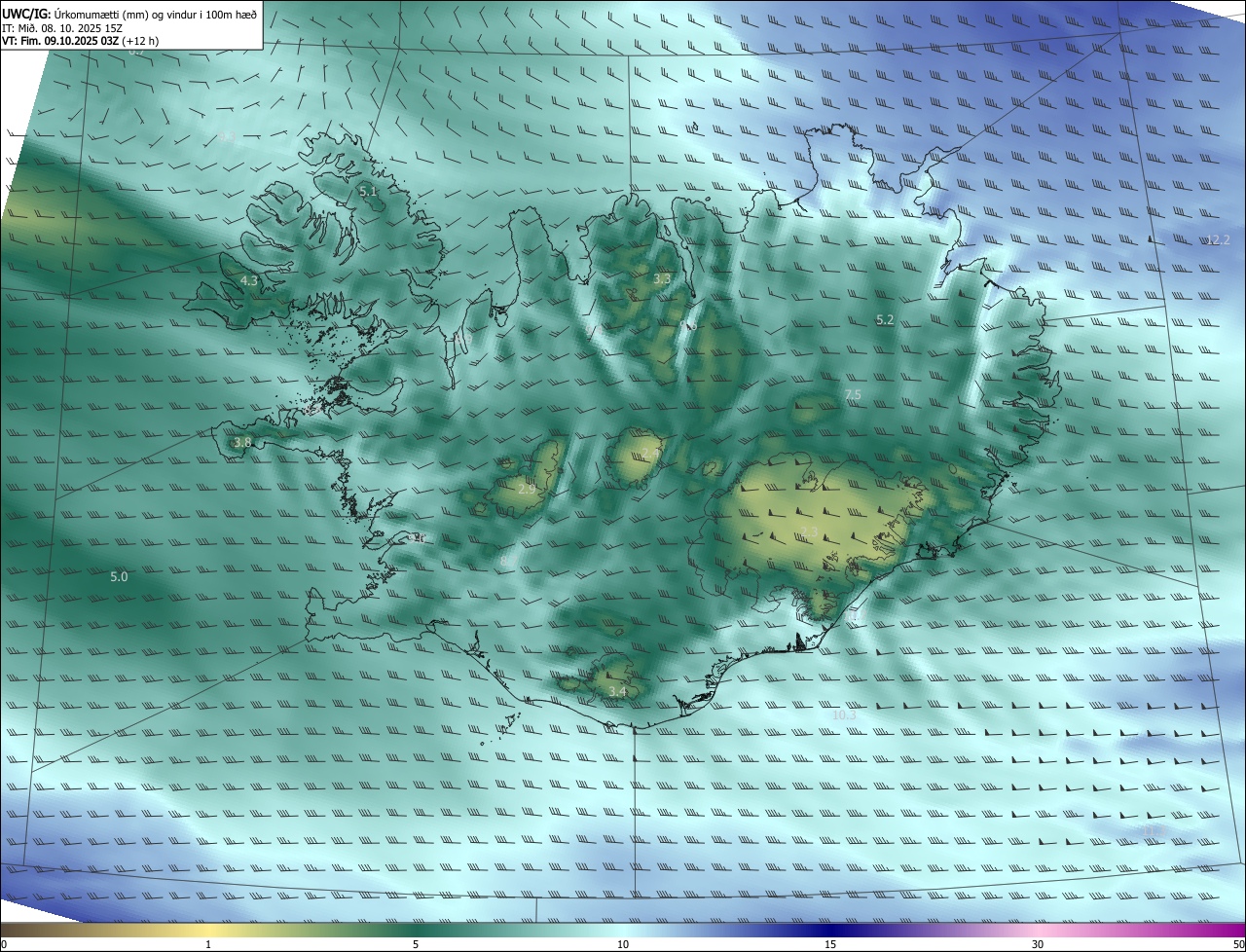
Task: Click the 10.3 value off the south coast
Action: click(844, 715)
